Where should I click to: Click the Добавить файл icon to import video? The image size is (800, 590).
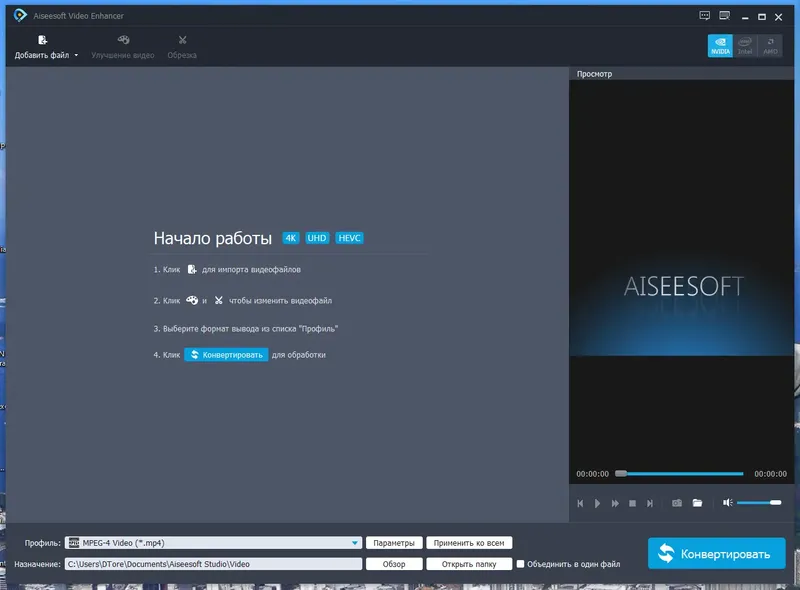41,38
